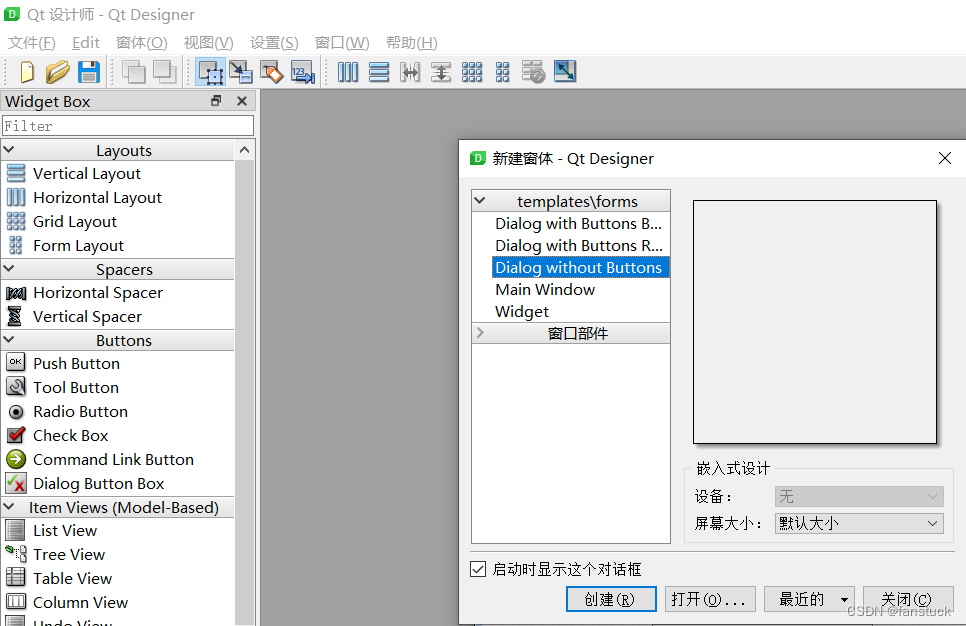Click the Widget Box Filter field
Image resolution: width=966 pixels, height=626 pixels.
point(128,126)
